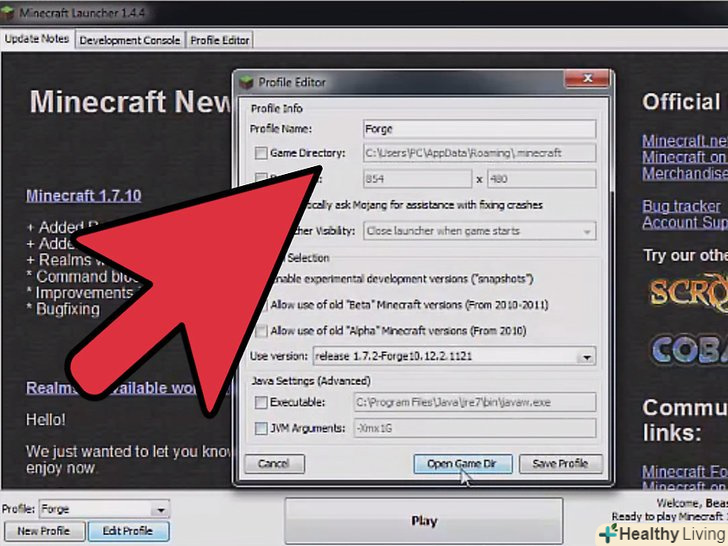Screen dimensions: 728x546
Task: Click the "* Bugfixing" news line
Action: click(x=63, y=309)
